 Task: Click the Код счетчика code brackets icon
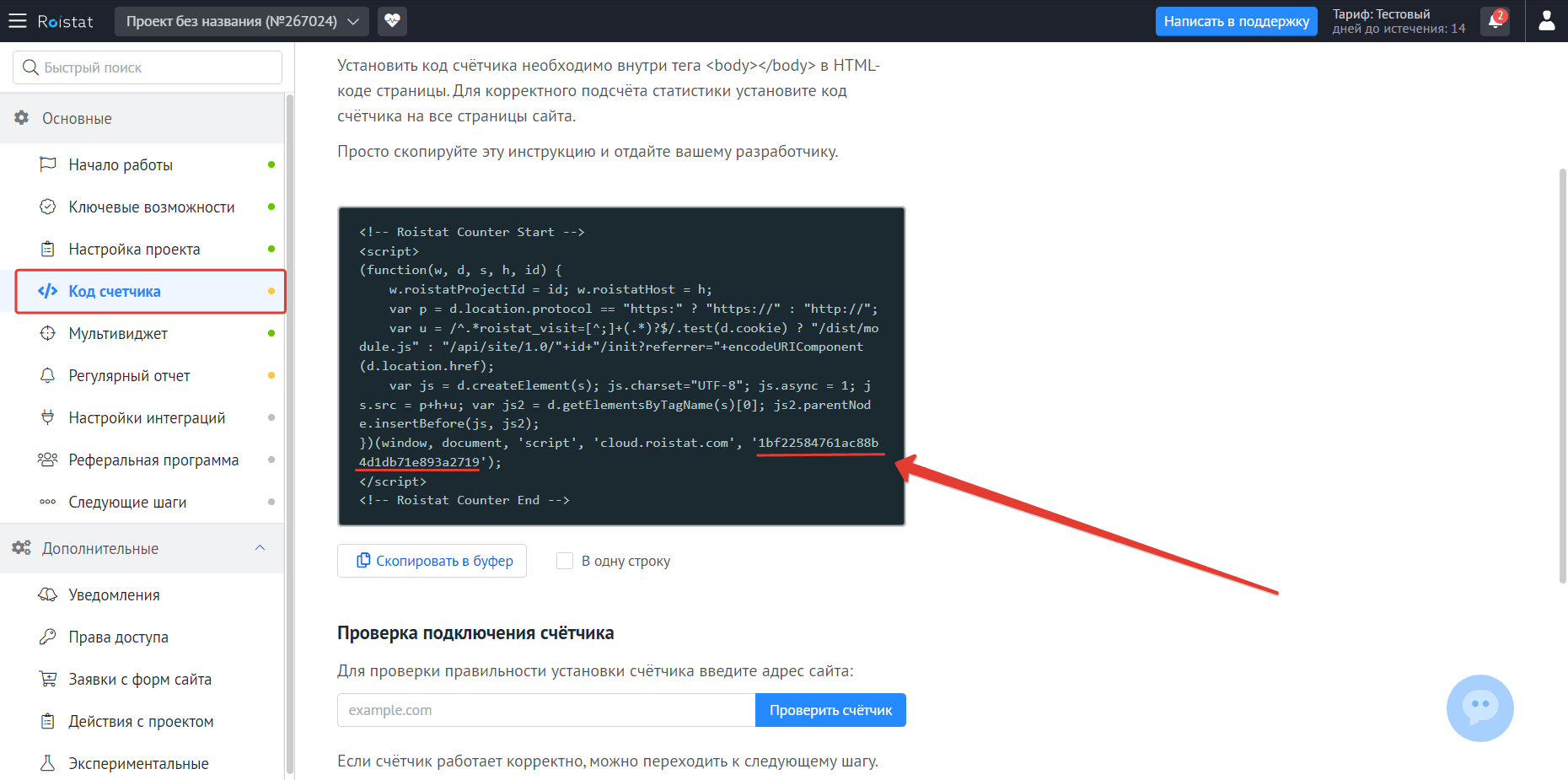(48, 291)
